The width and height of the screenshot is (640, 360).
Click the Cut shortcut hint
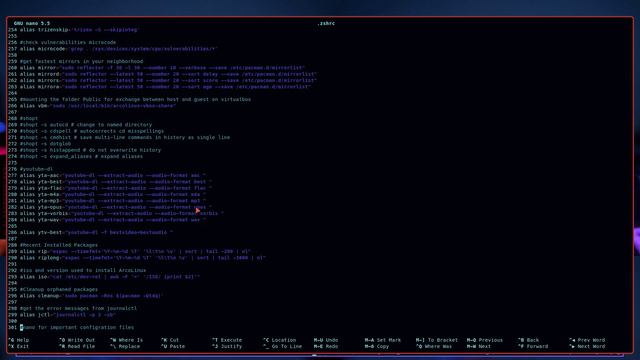click(x=170, y=340)
